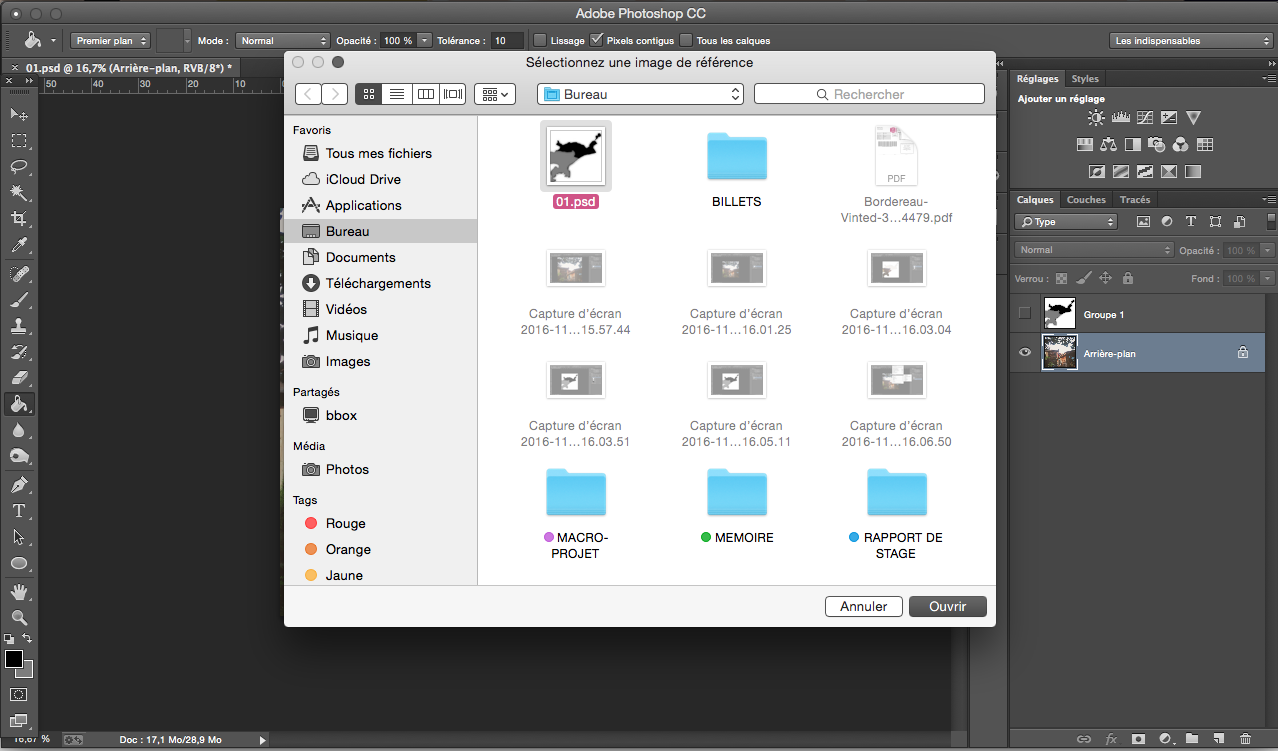Switch to the Couches tab
The width and height of the screenshot is (1278, 751).
click(x=1086, y=200)
